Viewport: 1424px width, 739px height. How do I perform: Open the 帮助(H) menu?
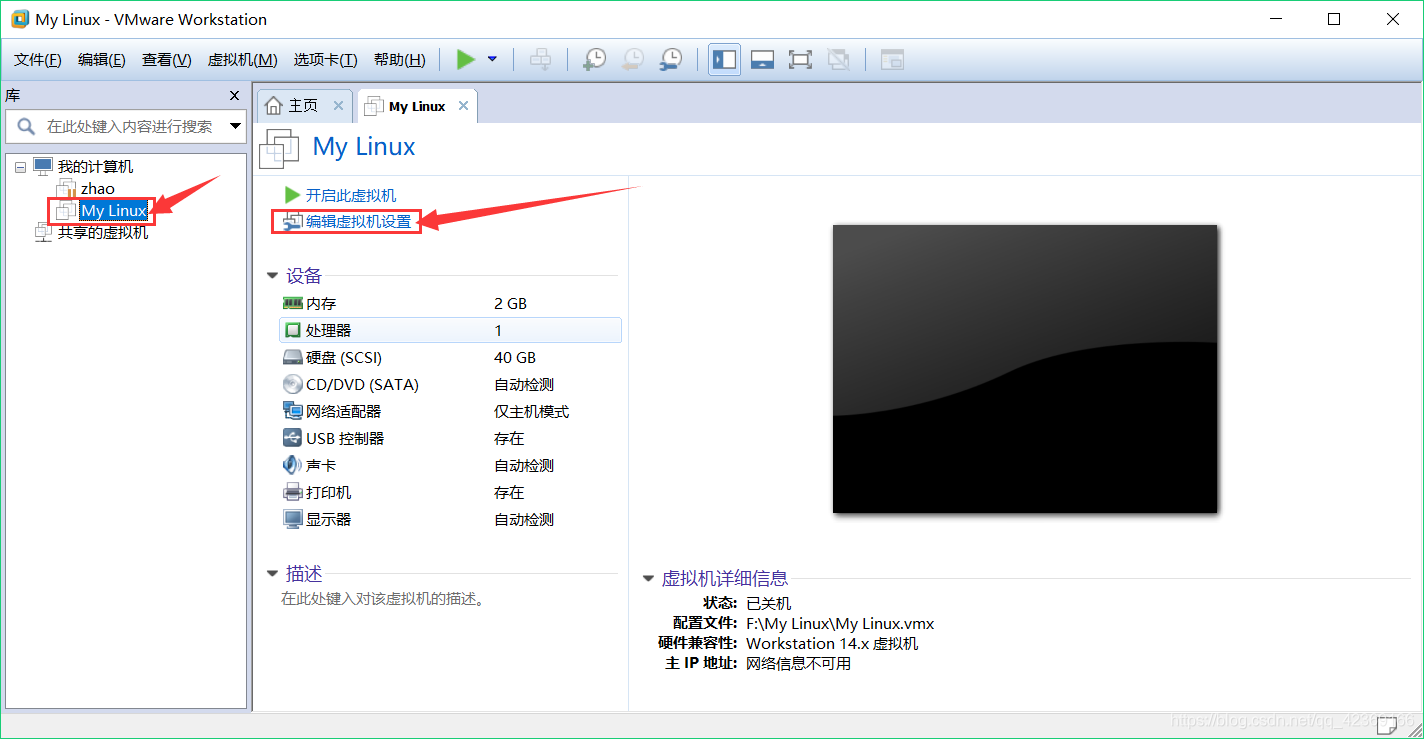coord(399,60)
